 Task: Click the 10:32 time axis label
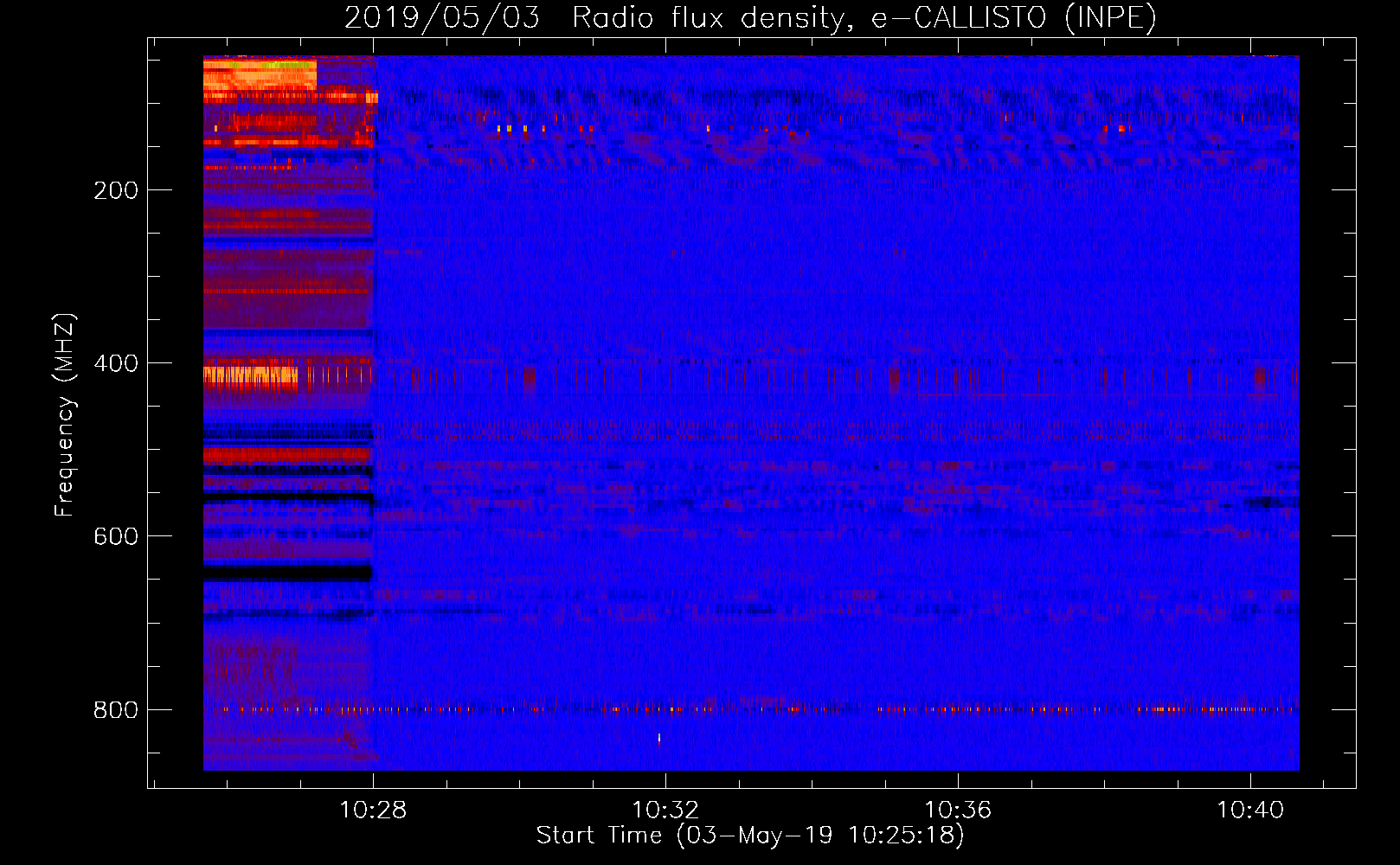[x=665, y=811]
